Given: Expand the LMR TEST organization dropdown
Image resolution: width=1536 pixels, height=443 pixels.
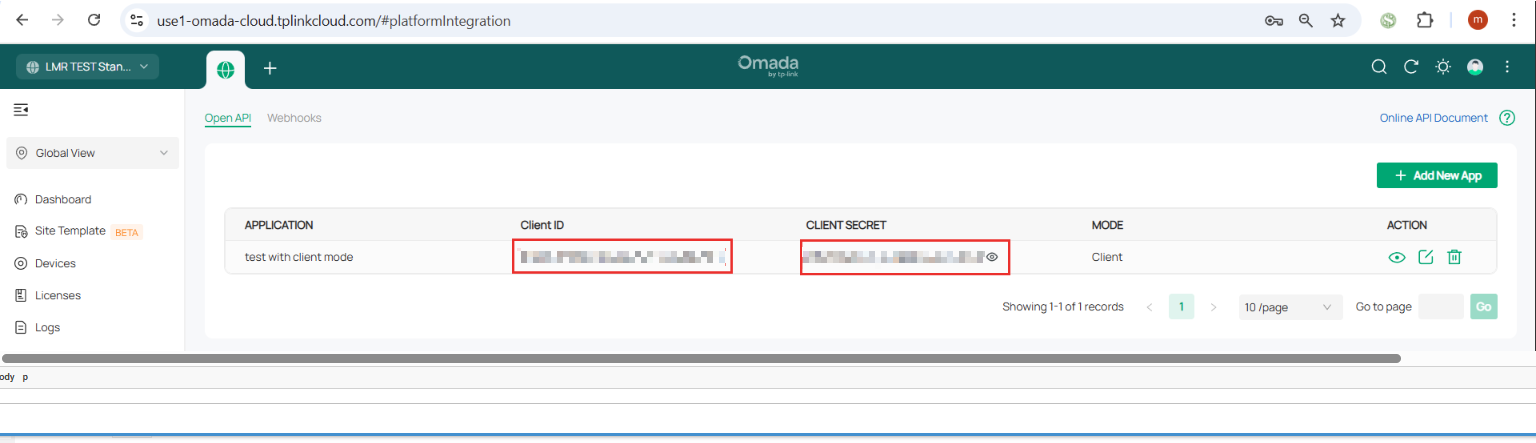Looking at the screenshot, I should point(87,67).
